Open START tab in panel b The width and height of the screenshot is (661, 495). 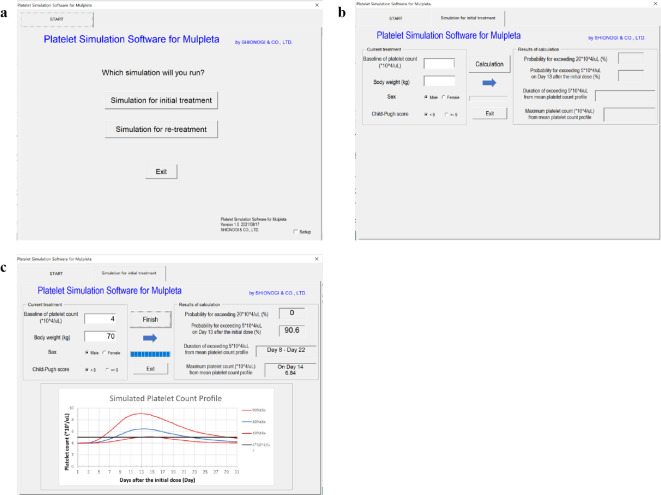click(x=395, y=18)
